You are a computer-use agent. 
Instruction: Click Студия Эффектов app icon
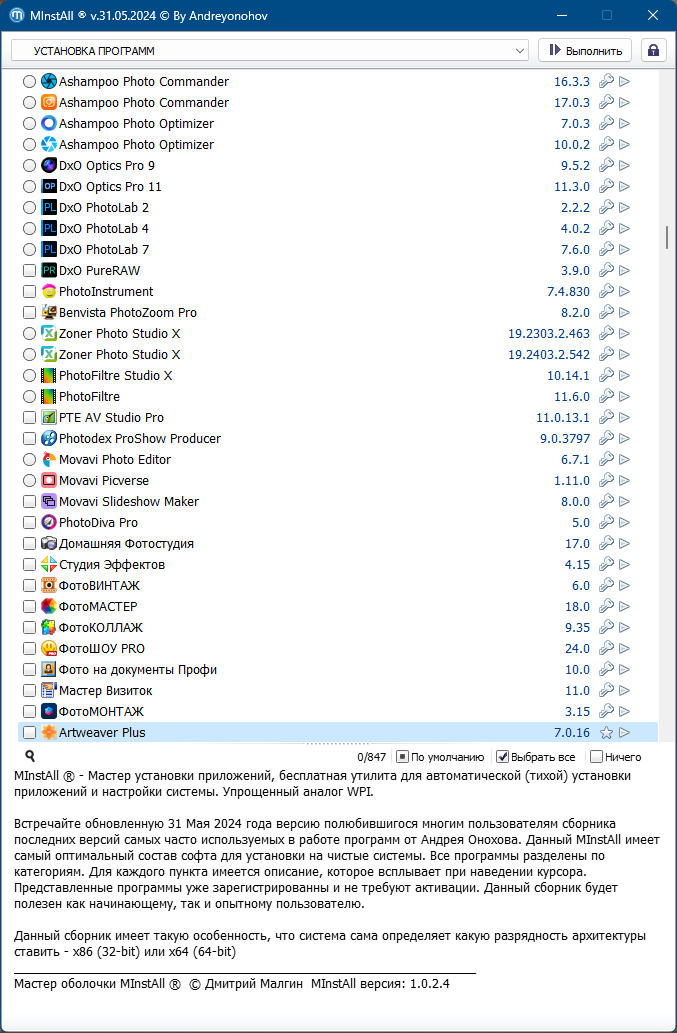(49, 565)
